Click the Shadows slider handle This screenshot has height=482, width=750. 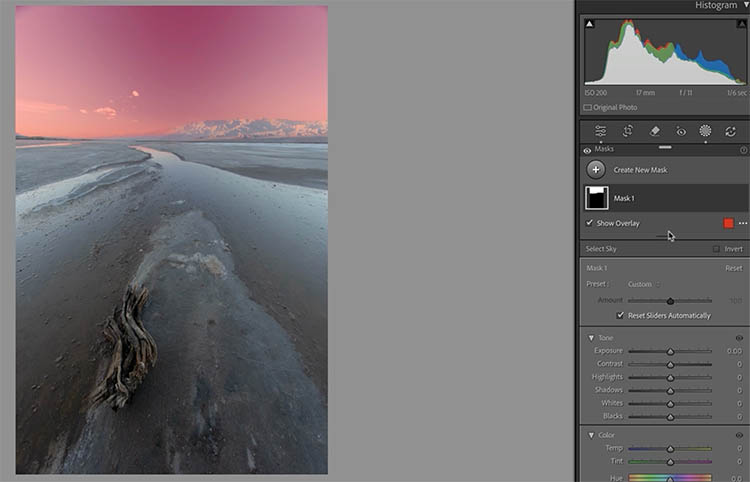[670, 391]
